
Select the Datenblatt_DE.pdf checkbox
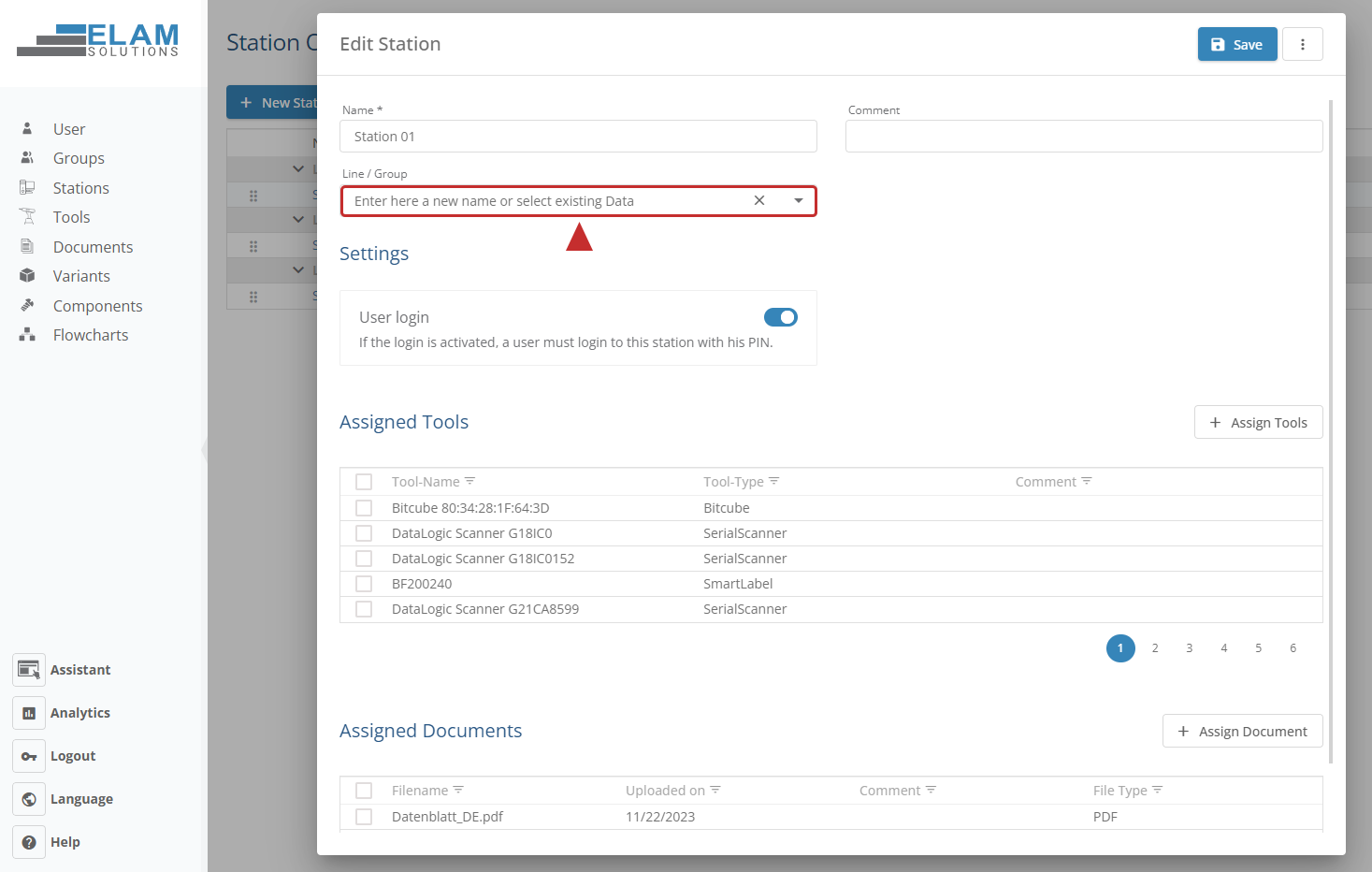364,816
